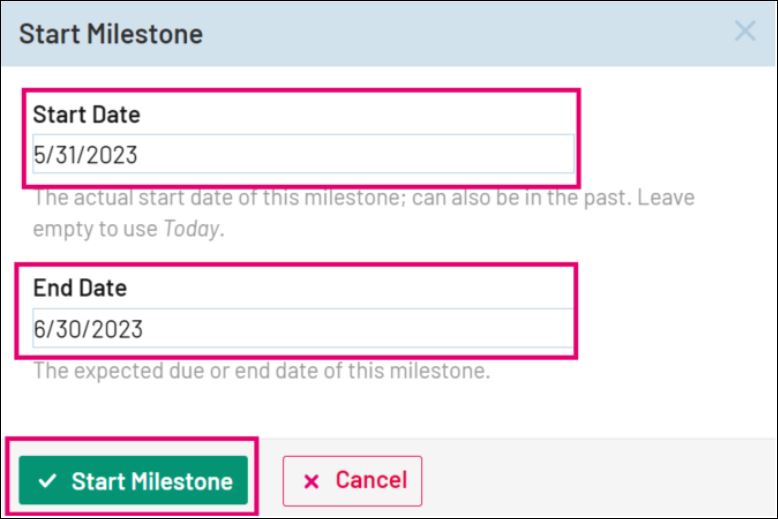Click the checkmark icon on Start Milestone
The image size is (778, 519).
coord(46,481)
